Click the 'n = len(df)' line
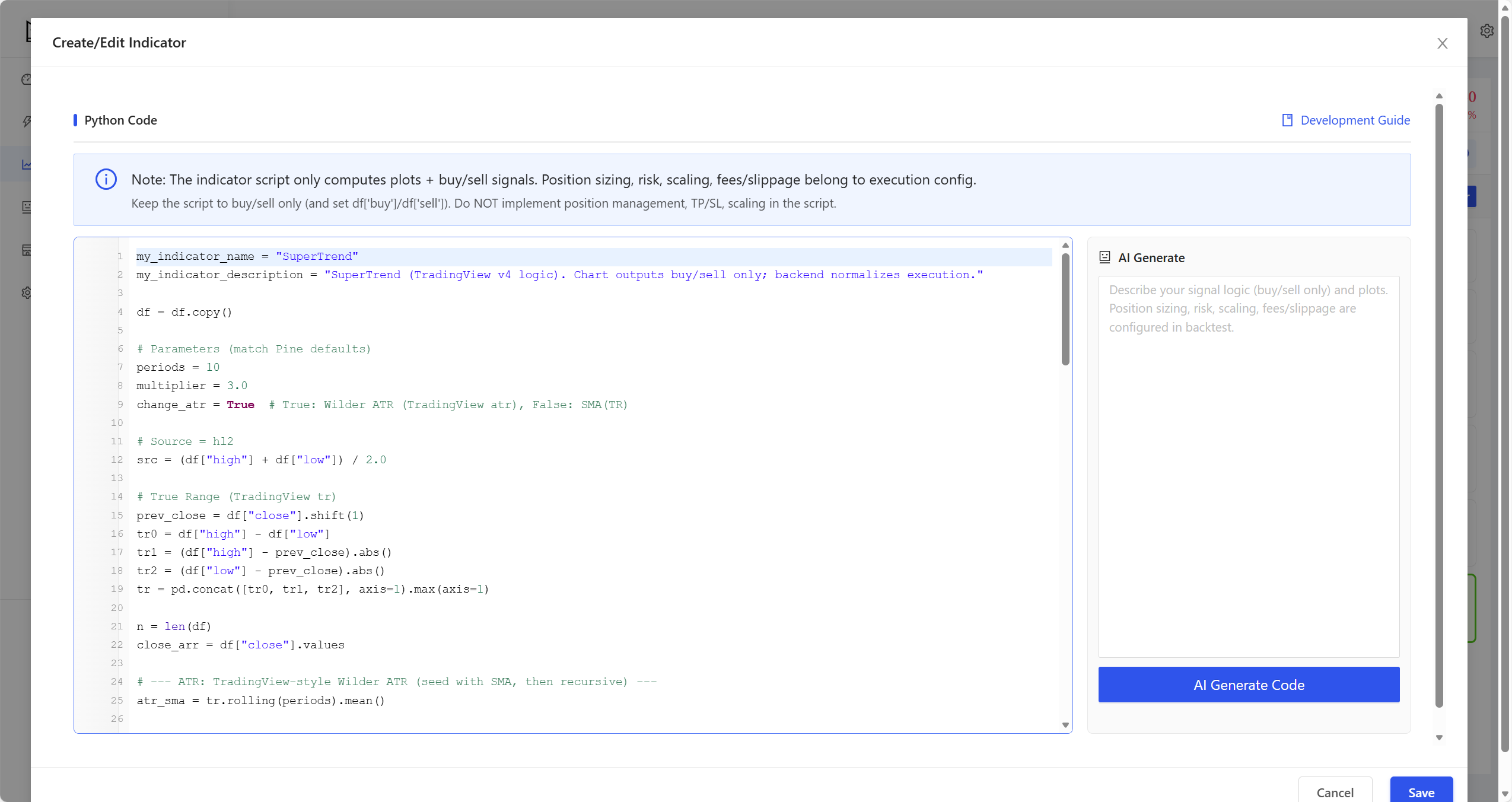Viewport: 1512px width, 802px height. coord(174,626)
